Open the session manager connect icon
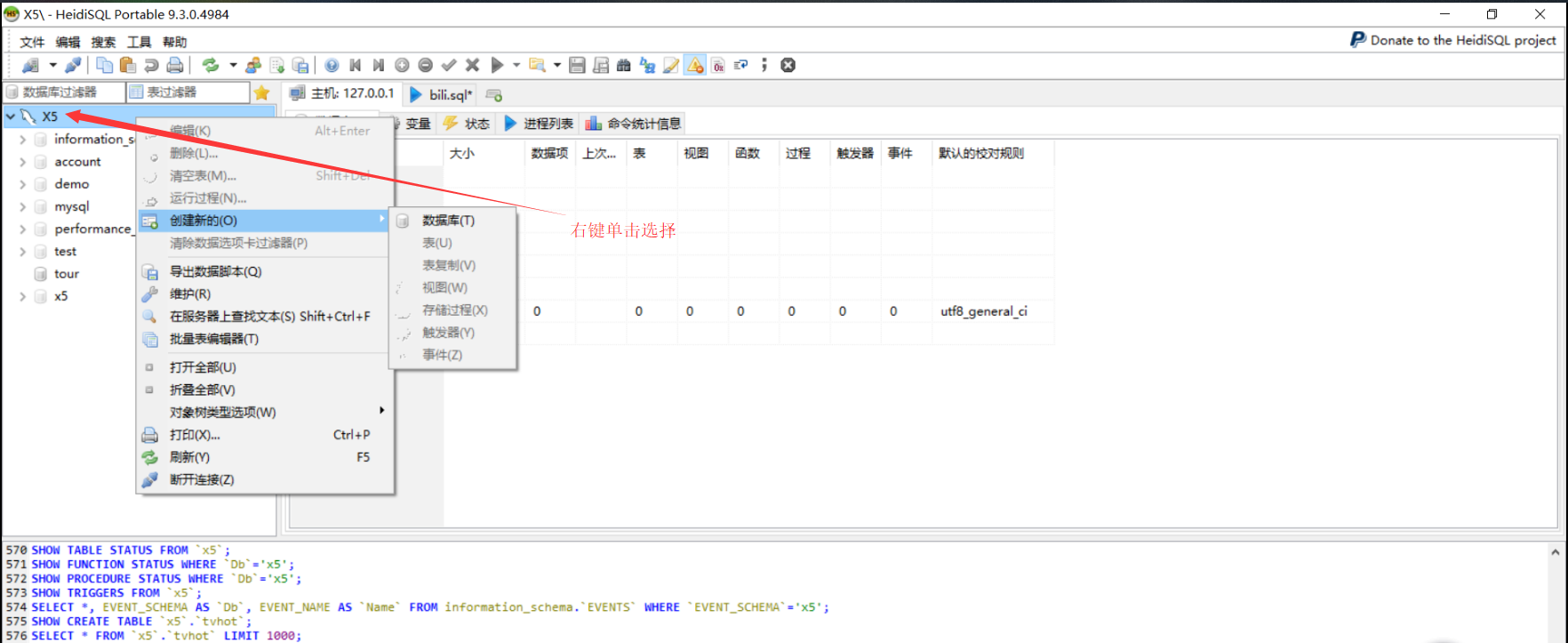Screen dimensions: 1568x643 tap(31, 65)
